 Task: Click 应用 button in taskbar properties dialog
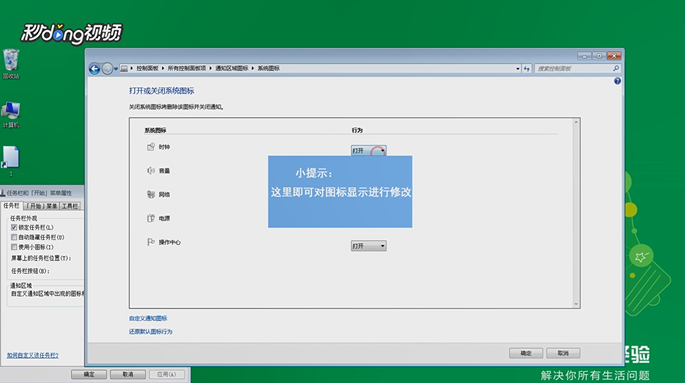(x=166, y=374)
